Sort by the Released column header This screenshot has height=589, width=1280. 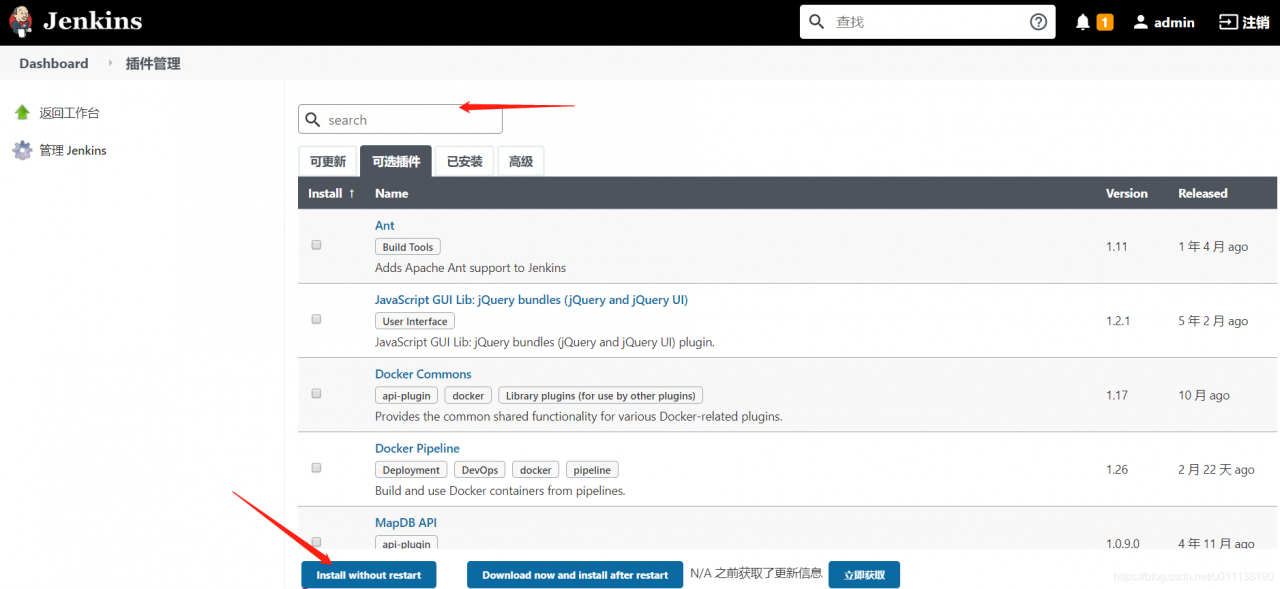(x=1202, y=193)
